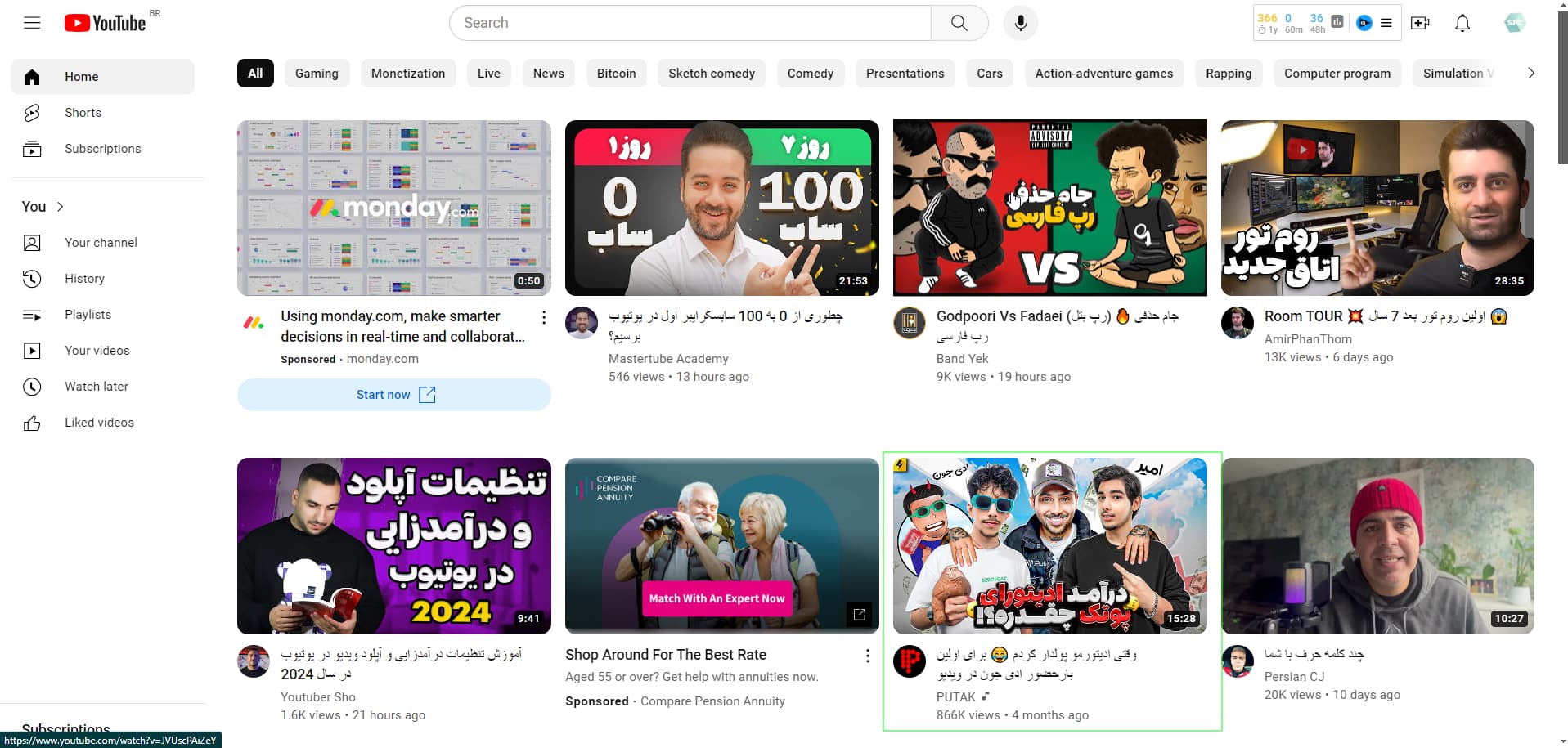Select the Sketch comedy filter chip
This screenshot has height=748, width=1568.
tap(711, 74)
